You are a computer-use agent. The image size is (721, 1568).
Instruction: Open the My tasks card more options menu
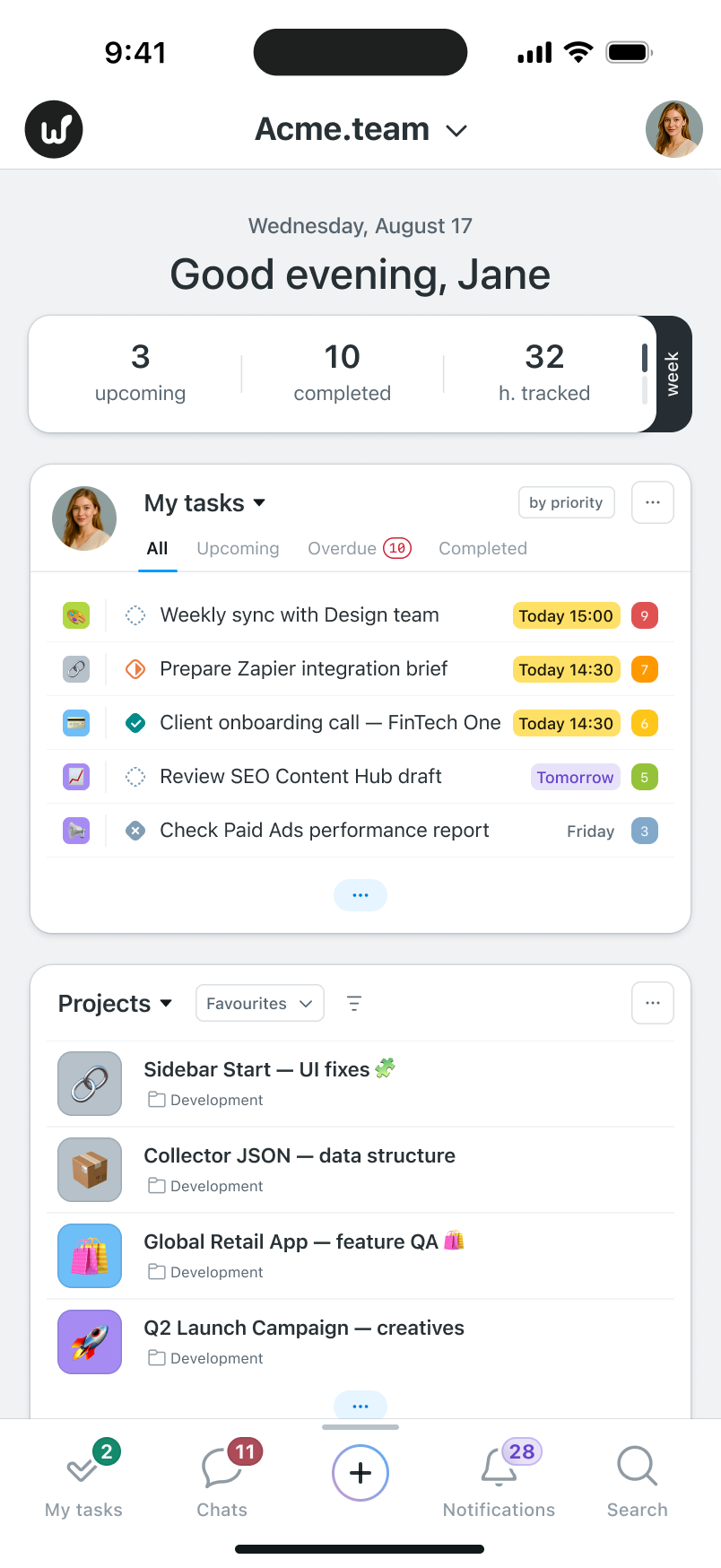(653, 502)
